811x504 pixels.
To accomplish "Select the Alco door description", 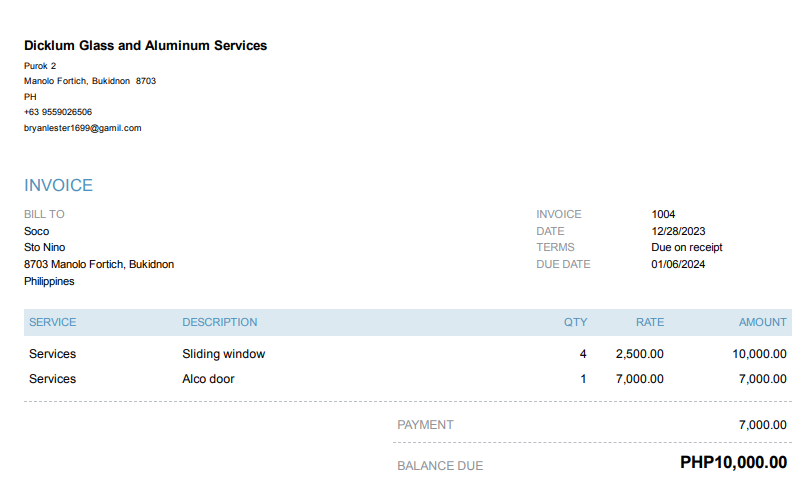I will tap(209, 379).
